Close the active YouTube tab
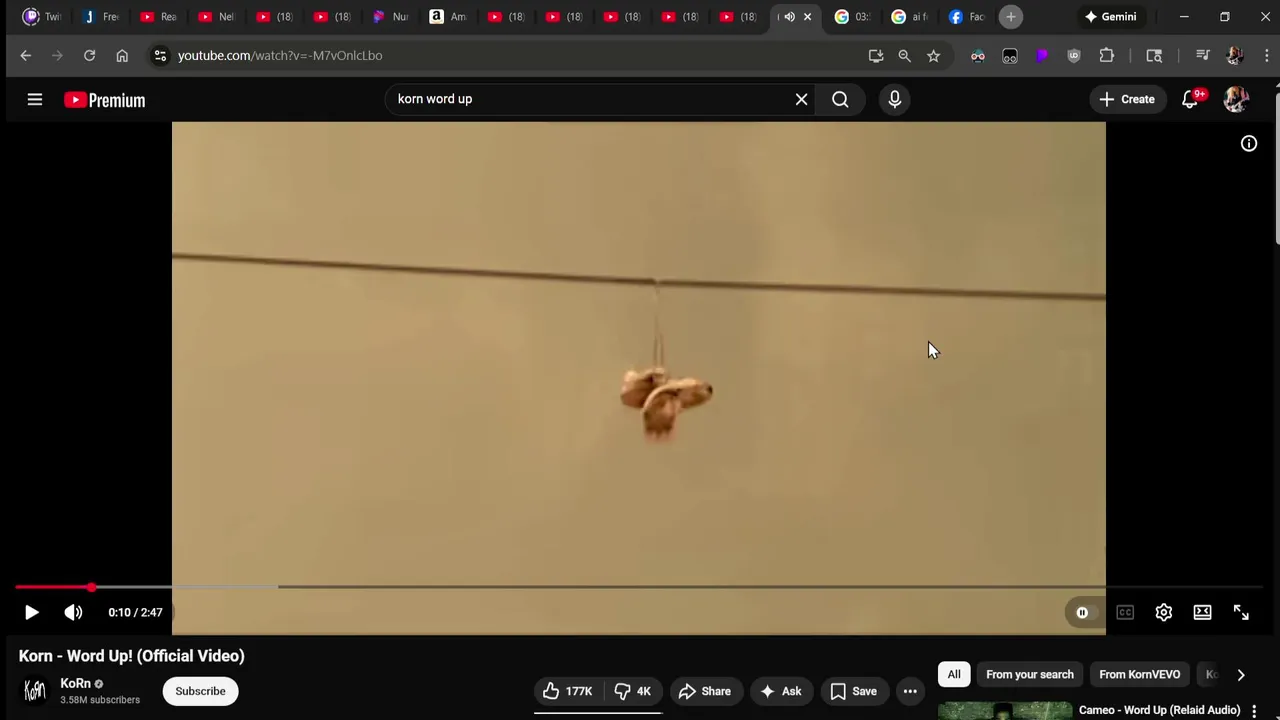Screen dimensions: 1280x720 [808, 17]
